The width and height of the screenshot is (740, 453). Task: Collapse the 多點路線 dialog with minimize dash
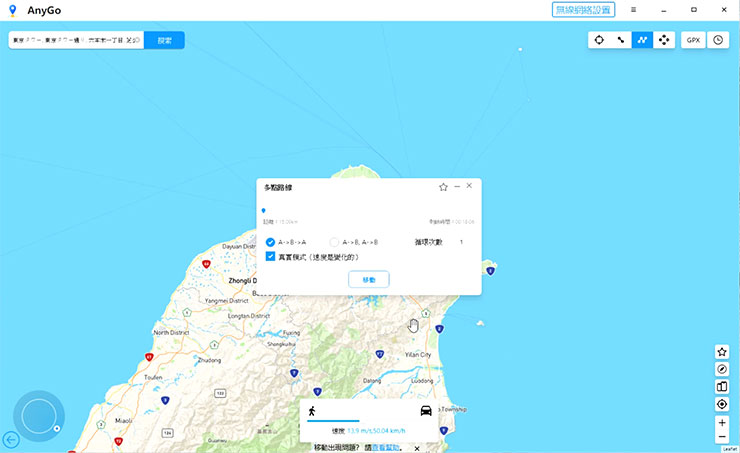click(457, 187)
